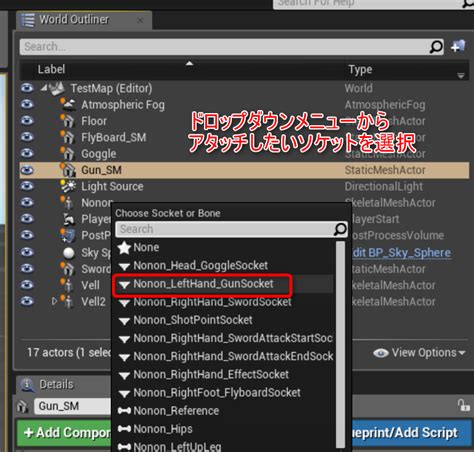Expand the Vell2 tree item arrow

coord(54,301)
